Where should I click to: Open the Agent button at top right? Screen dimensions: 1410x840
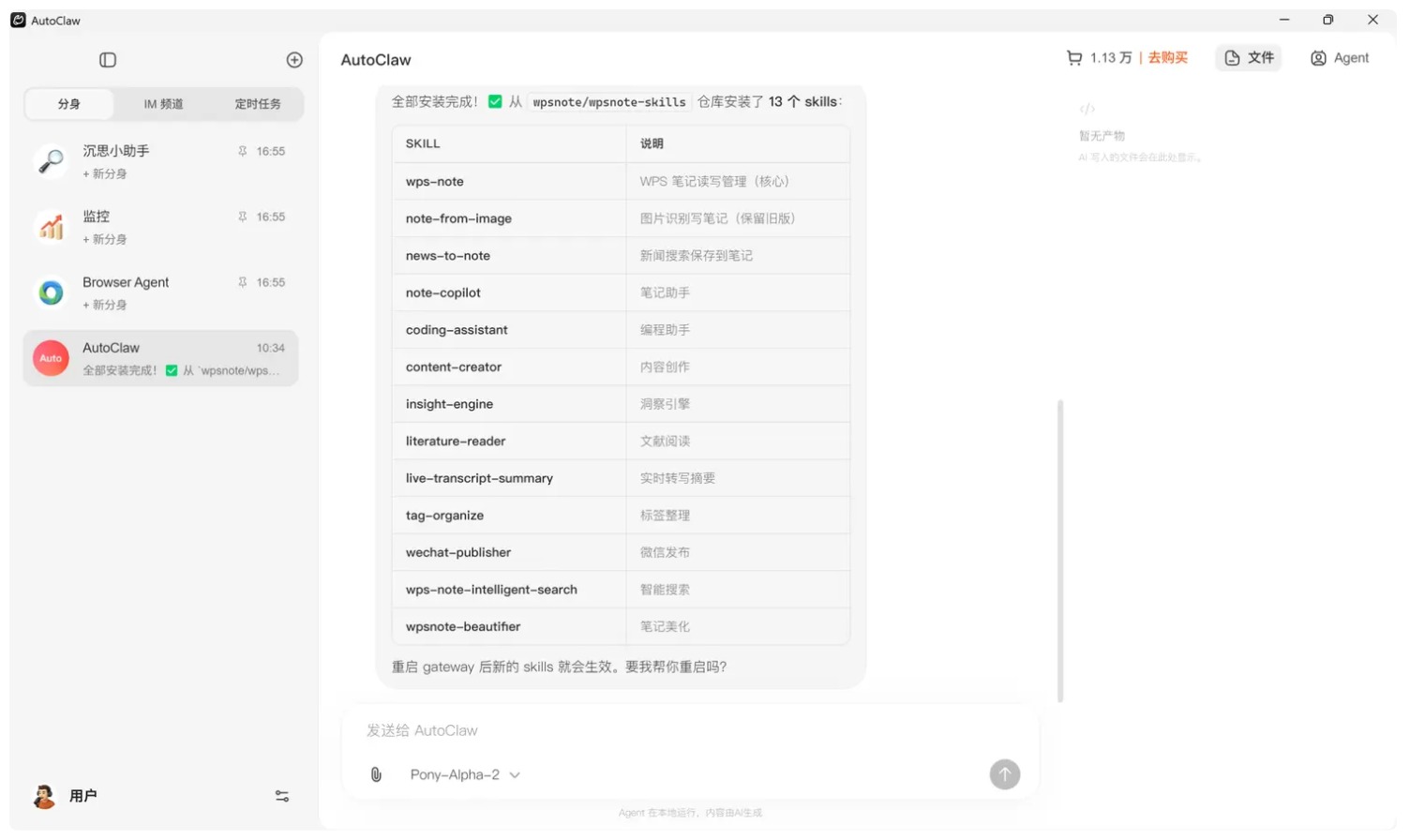click(1340, 58)
